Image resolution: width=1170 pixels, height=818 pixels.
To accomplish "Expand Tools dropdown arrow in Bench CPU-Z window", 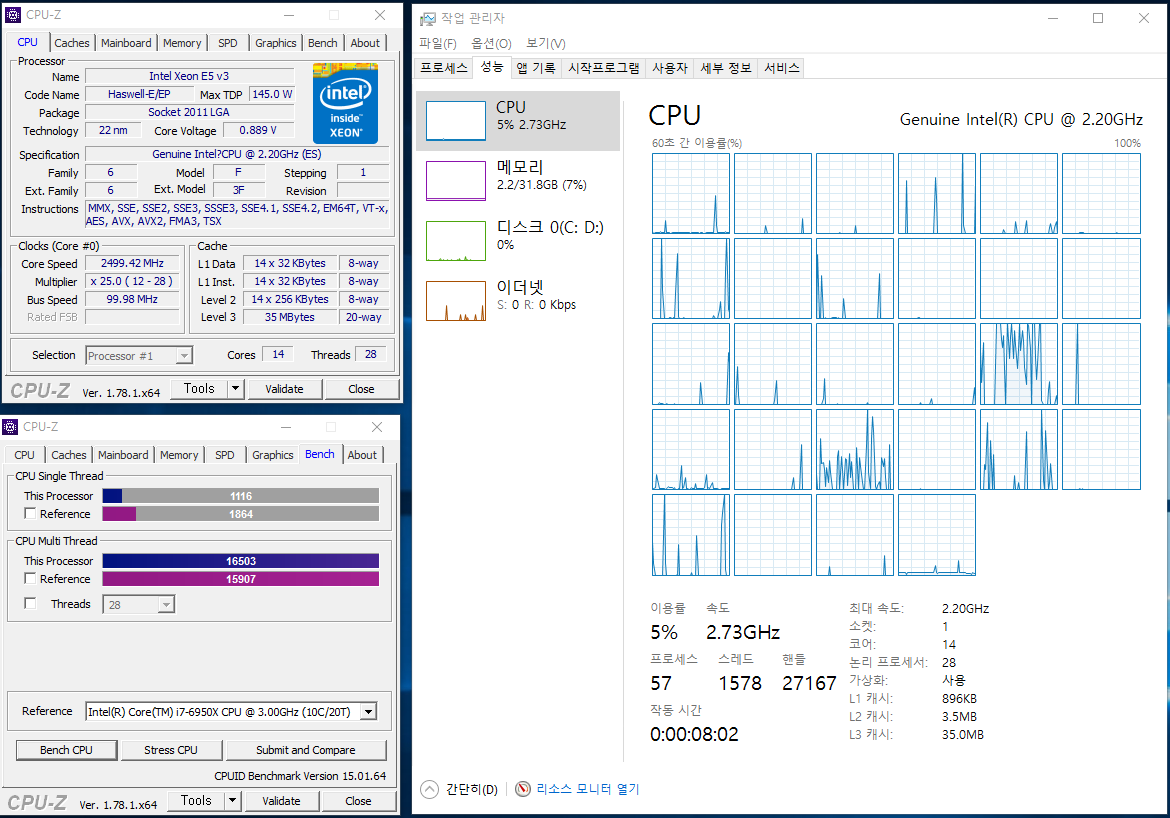I will coord(233,800).
